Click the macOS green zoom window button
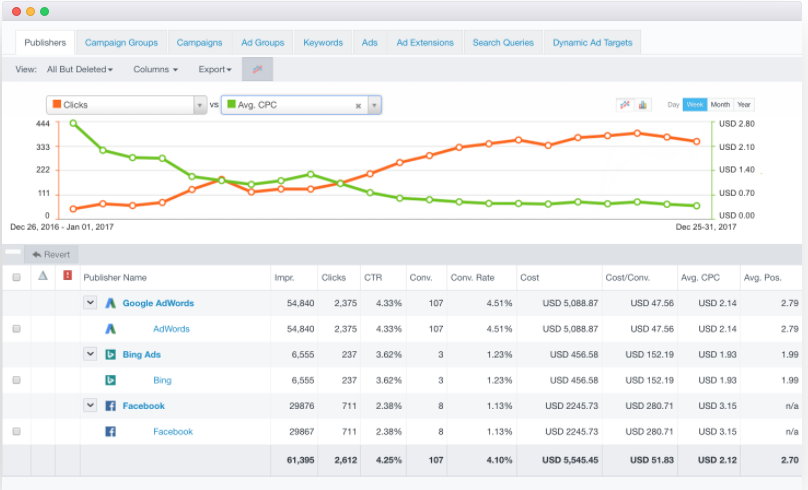Screen dimensions: 808x490 44,11
